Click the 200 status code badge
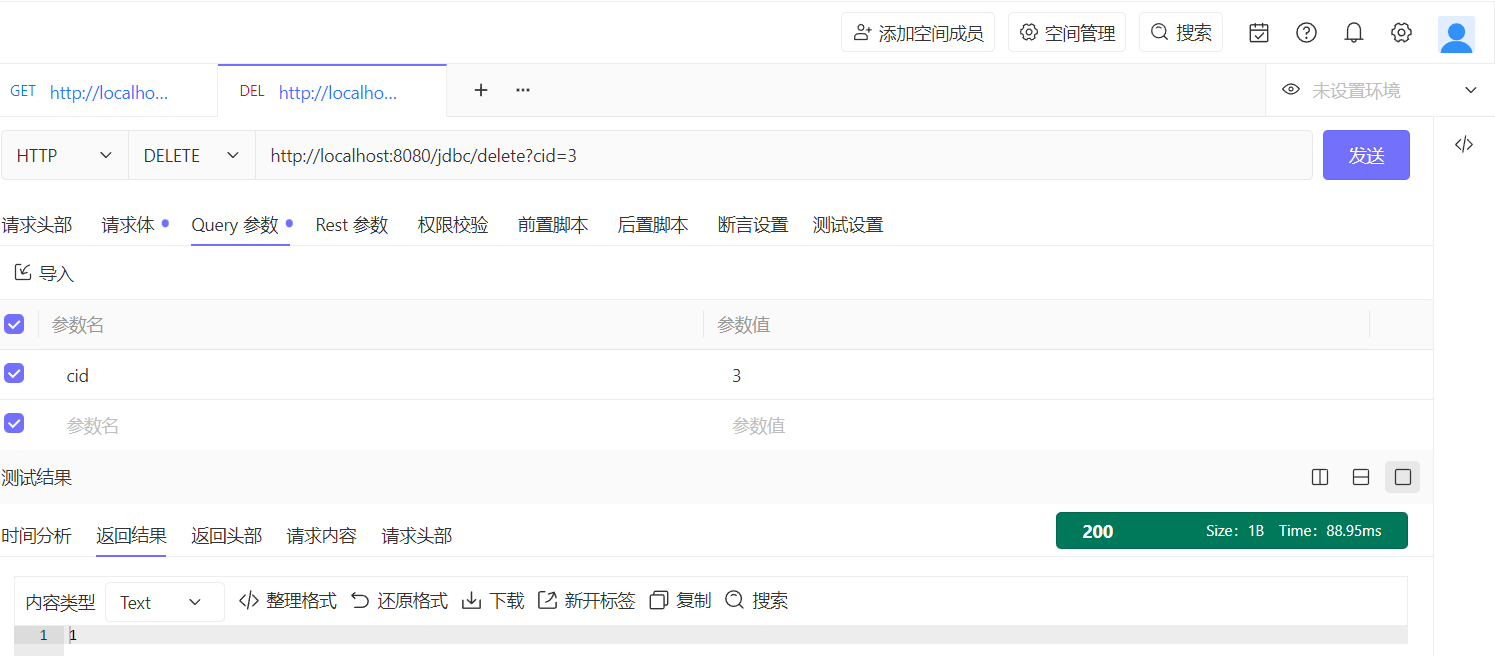 (1097, 531)
